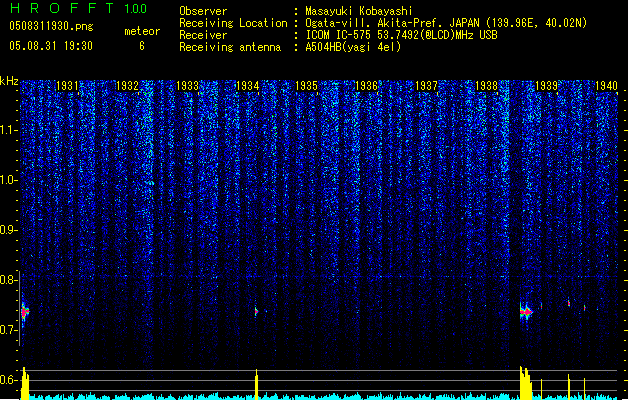629x400 pixels.
Task: Click the 1937 time marker
Action: pos(426,85)
